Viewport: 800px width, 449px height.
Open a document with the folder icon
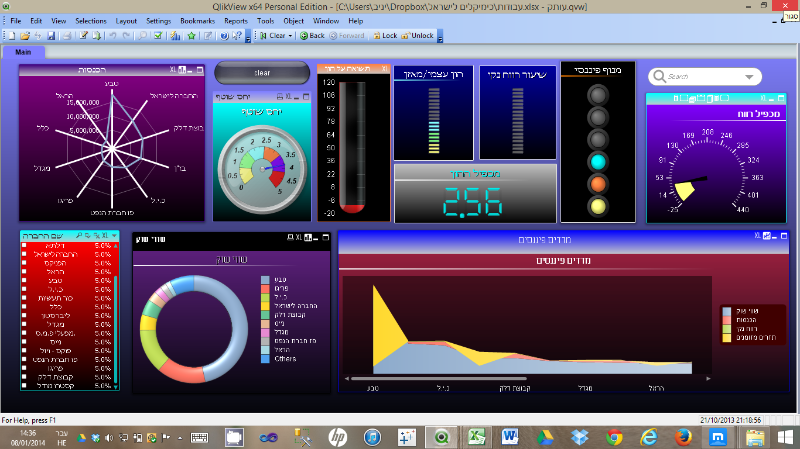click(x=24, y=36)
